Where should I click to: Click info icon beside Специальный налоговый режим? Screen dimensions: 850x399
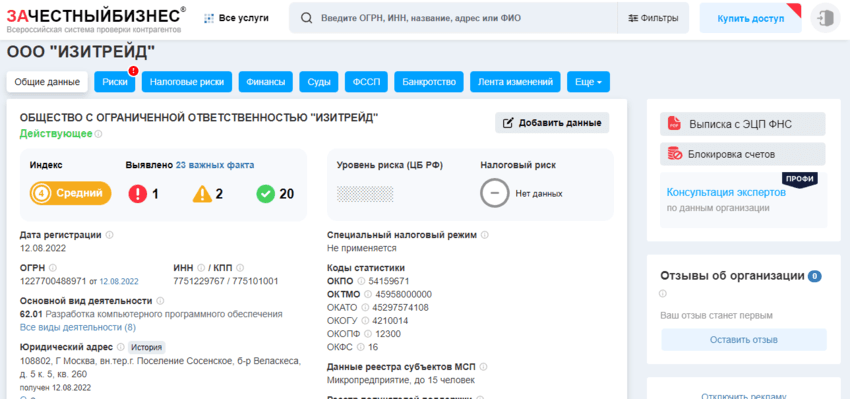coord(485,235)
